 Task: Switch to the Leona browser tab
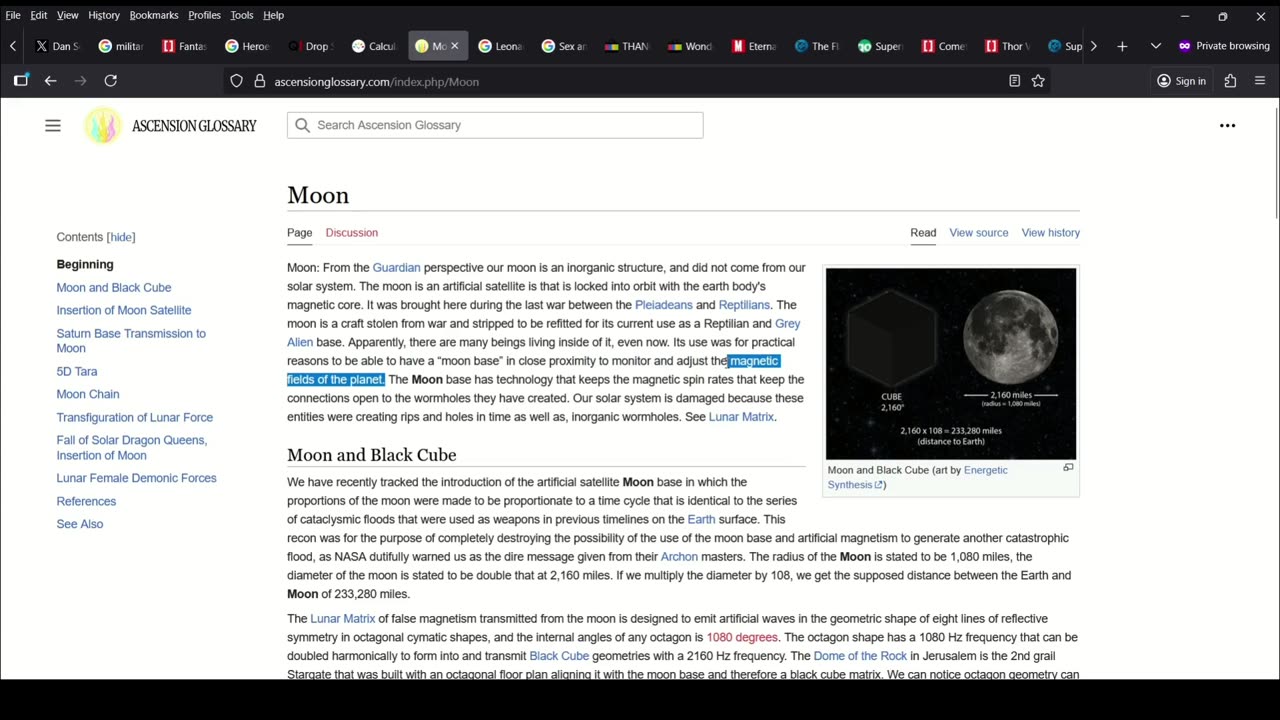tap(500, 46)
